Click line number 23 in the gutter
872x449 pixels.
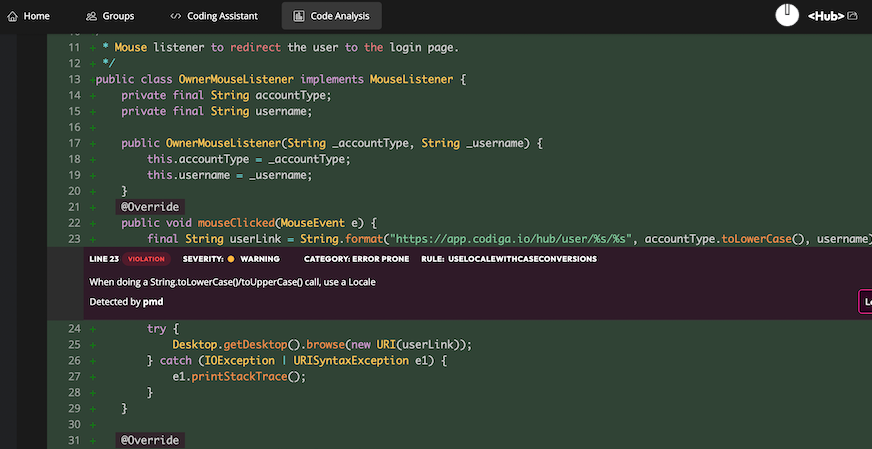73,239
